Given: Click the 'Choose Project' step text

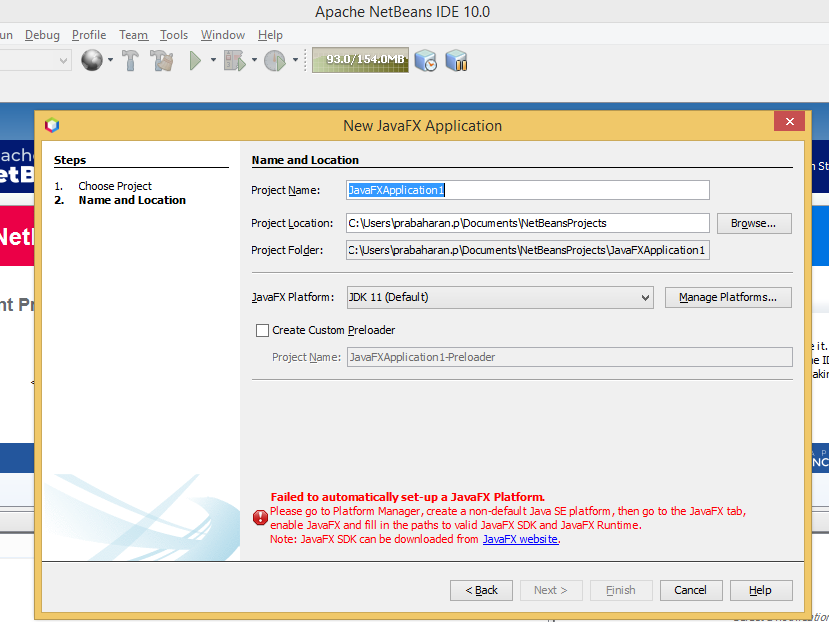Looking at the screenshot, I should [115, 186].
